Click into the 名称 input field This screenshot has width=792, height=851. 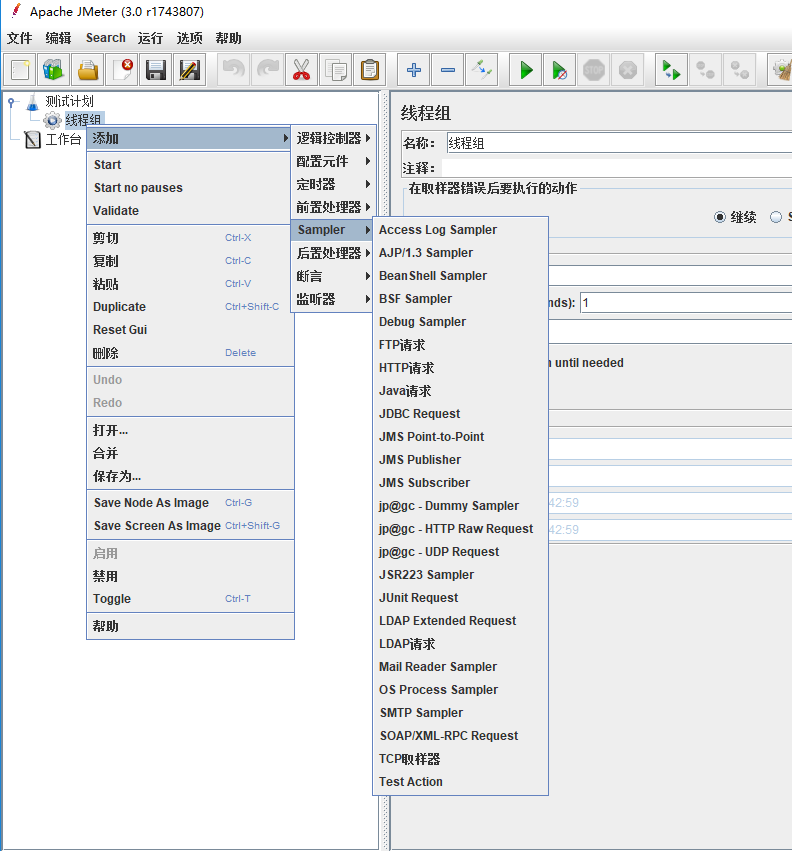tap(619, 143)
